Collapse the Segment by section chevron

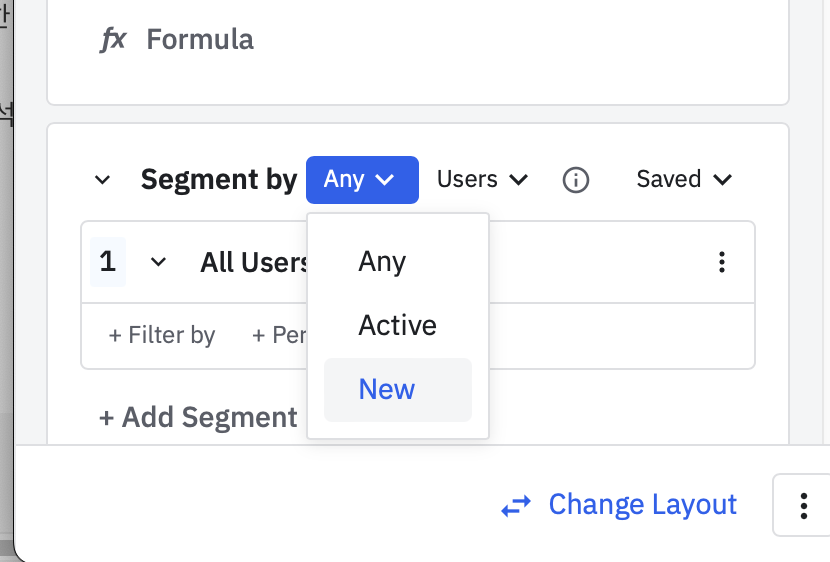[x=102, y=180]
